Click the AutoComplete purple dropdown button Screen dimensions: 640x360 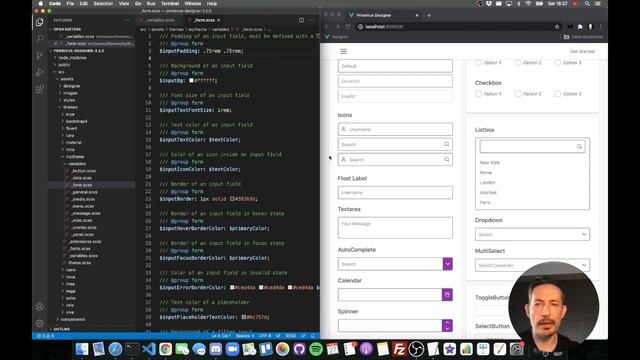pos(448,264)
